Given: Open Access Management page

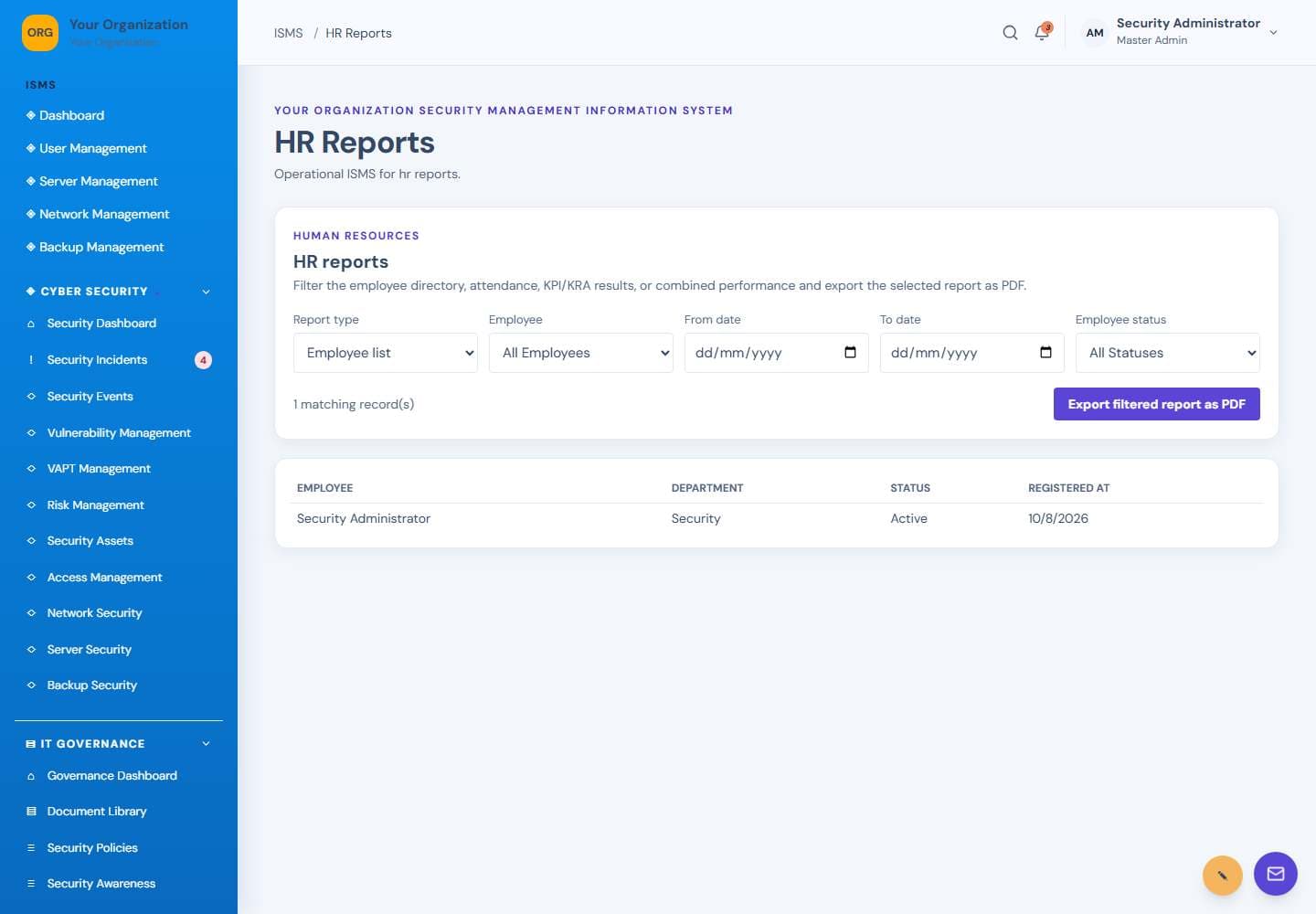Looking at the screenshot, I should pos(104,578).
